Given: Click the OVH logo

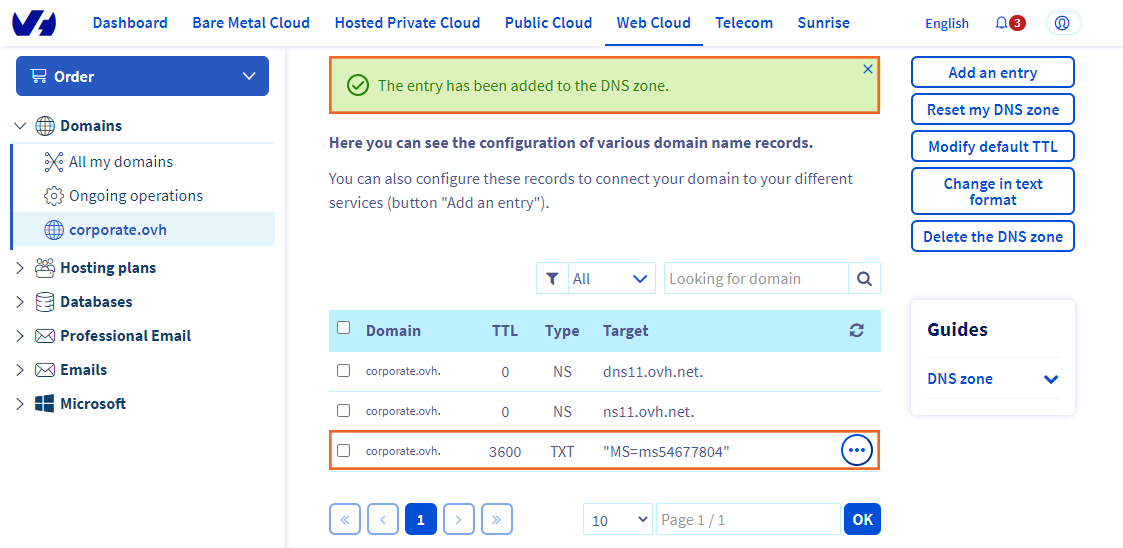Looking at the screenshot, I should [34, 23].
